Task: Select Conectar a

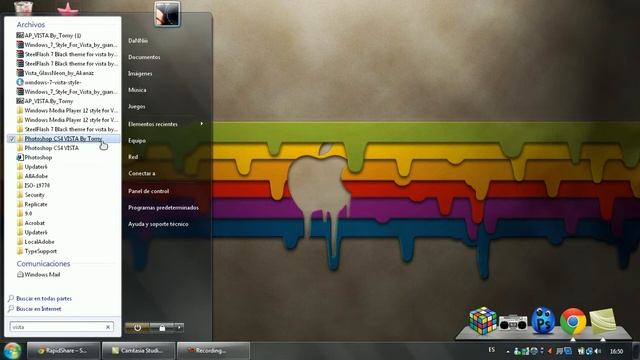Action: pos(141,173)
